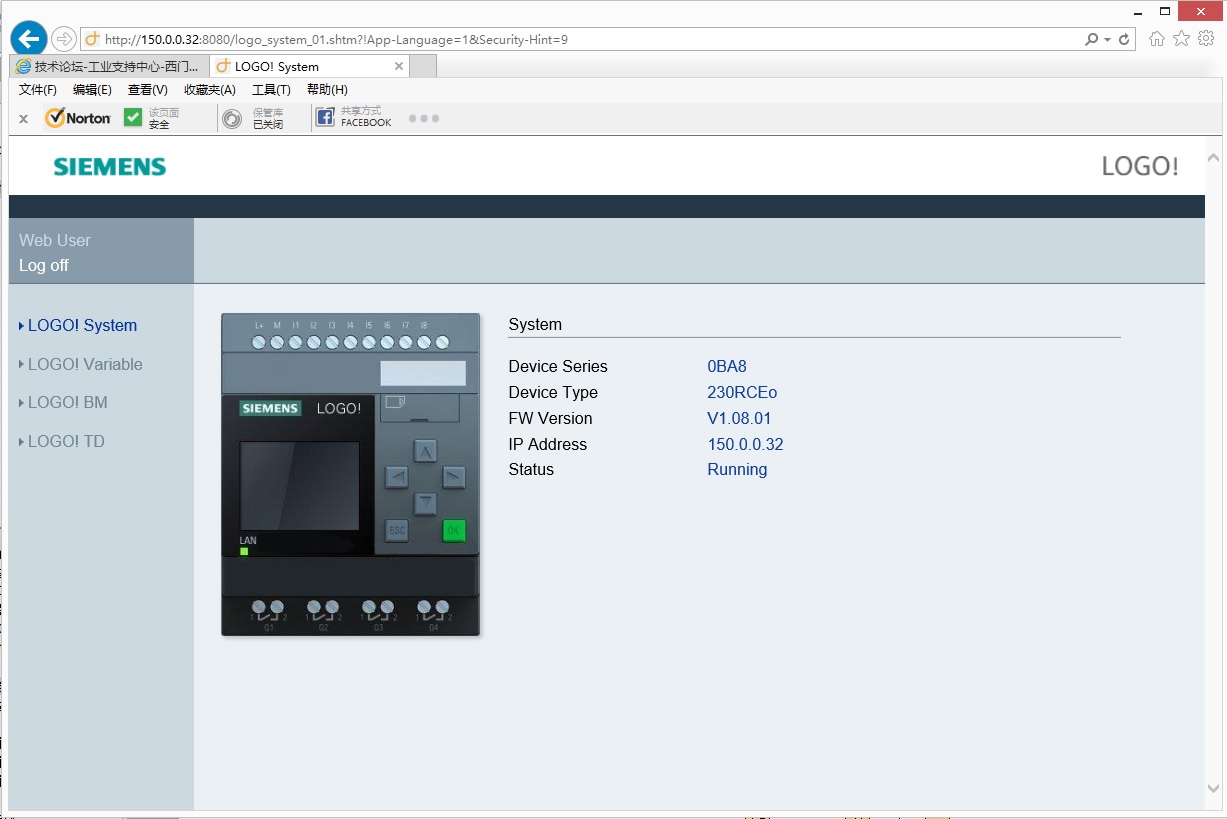Close the LOGO! System tab
This screenshot has height=819, width=1227.
coord(399,66)
